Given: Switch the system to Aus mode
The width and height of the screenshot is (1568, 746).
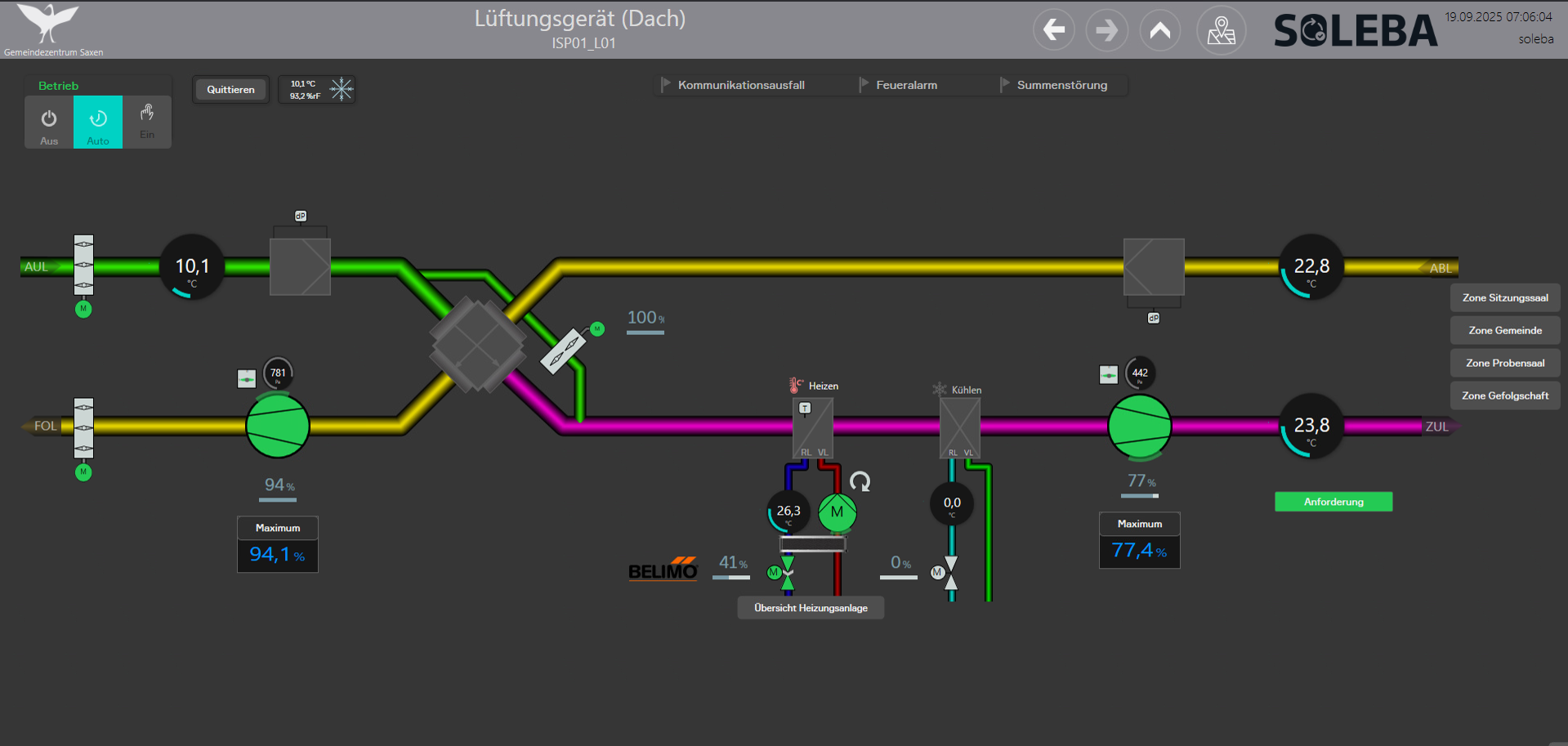Looking at the screenshot, I should point(48,122).
